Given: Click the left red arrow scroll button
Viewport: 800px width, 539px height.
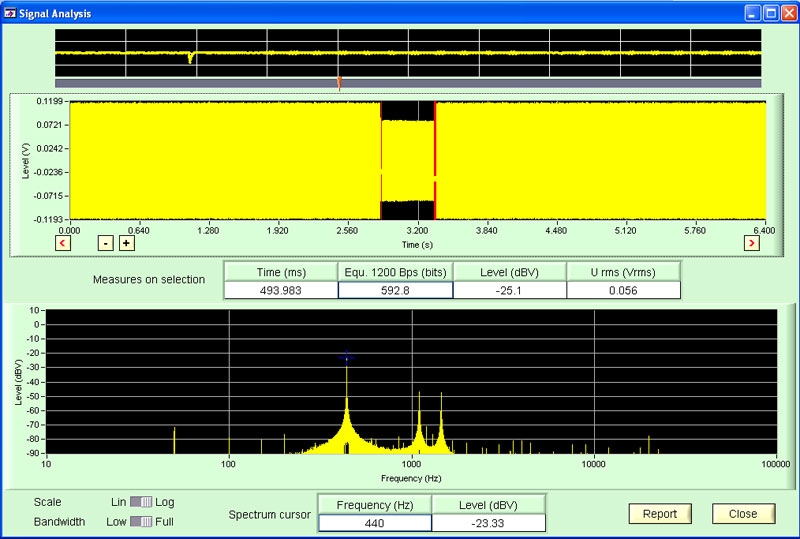Looking at the screenshot, I should click(x=63, y=243).
